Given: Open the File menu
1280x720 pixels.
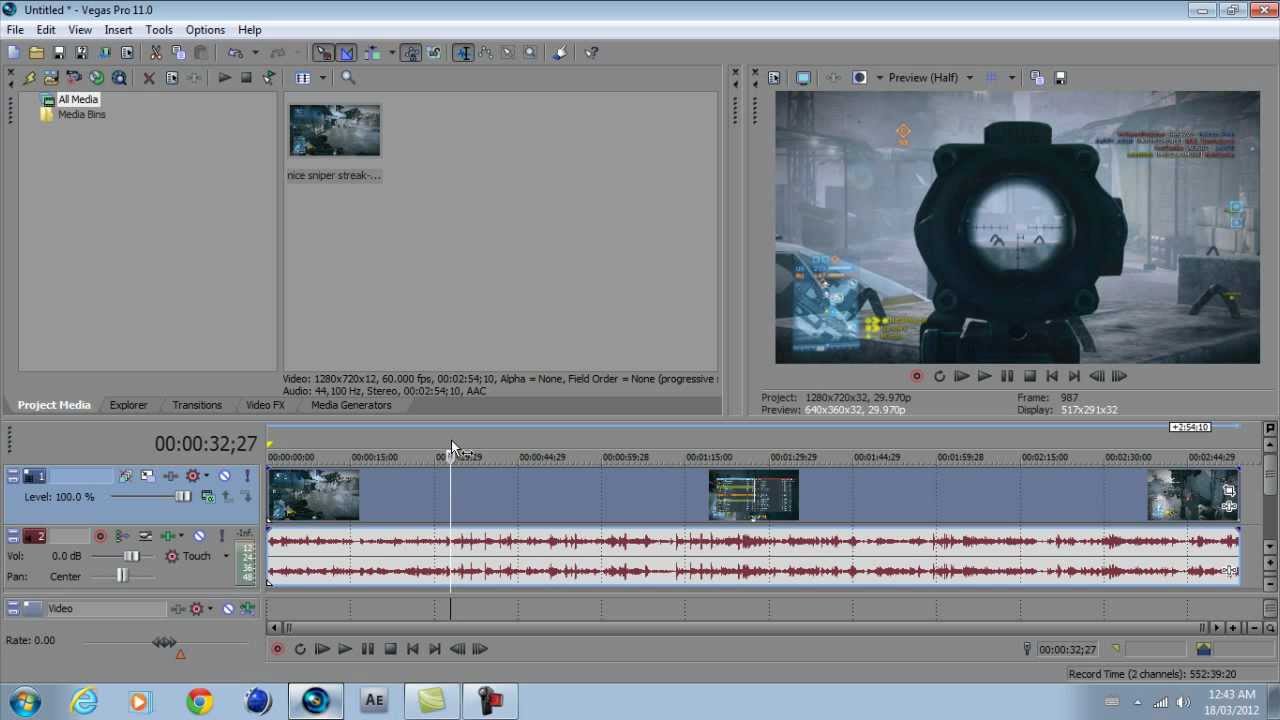Looking at the screenshot, I should point(15,30).
